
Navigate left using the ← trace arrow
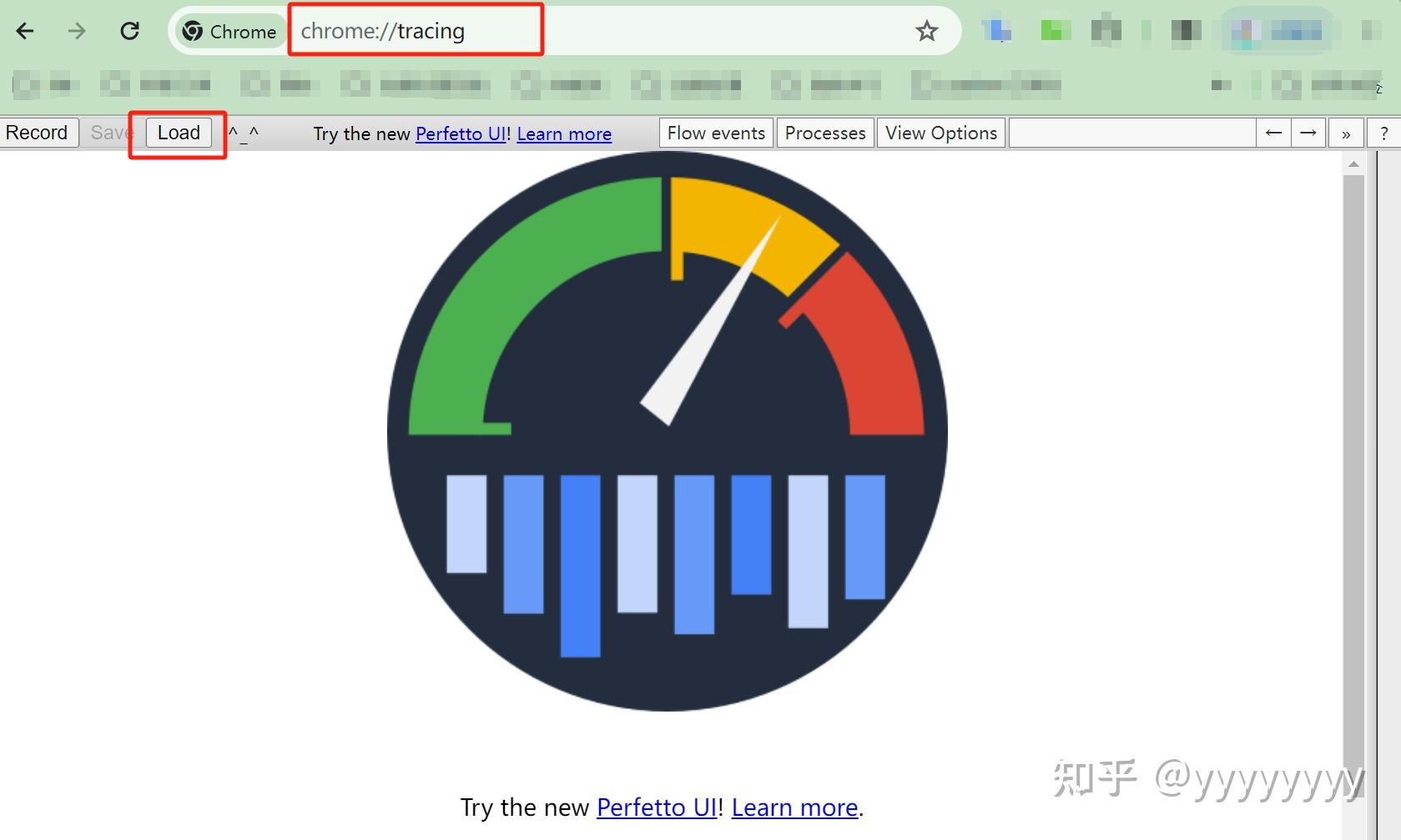tap(1272, 133)
